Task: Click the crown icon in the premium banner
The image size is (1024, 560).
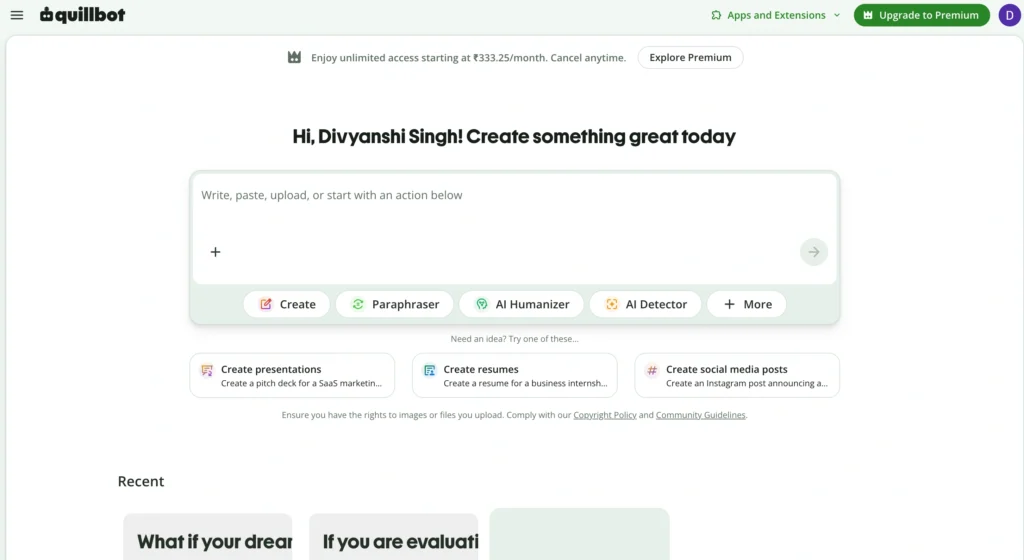Action: 295,57
